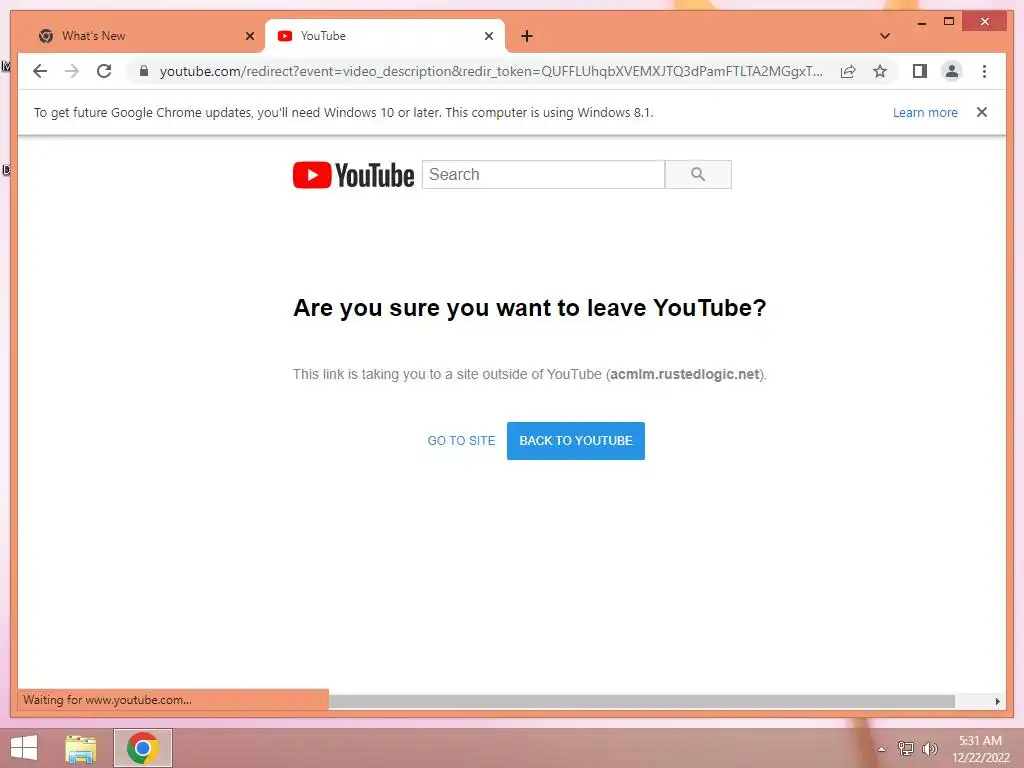The height and width of the screenshot is (768, 1024).
Task: Click the acmlm.rustedlogic.net text
Action: pyautogui.click(x=685, y=374)
